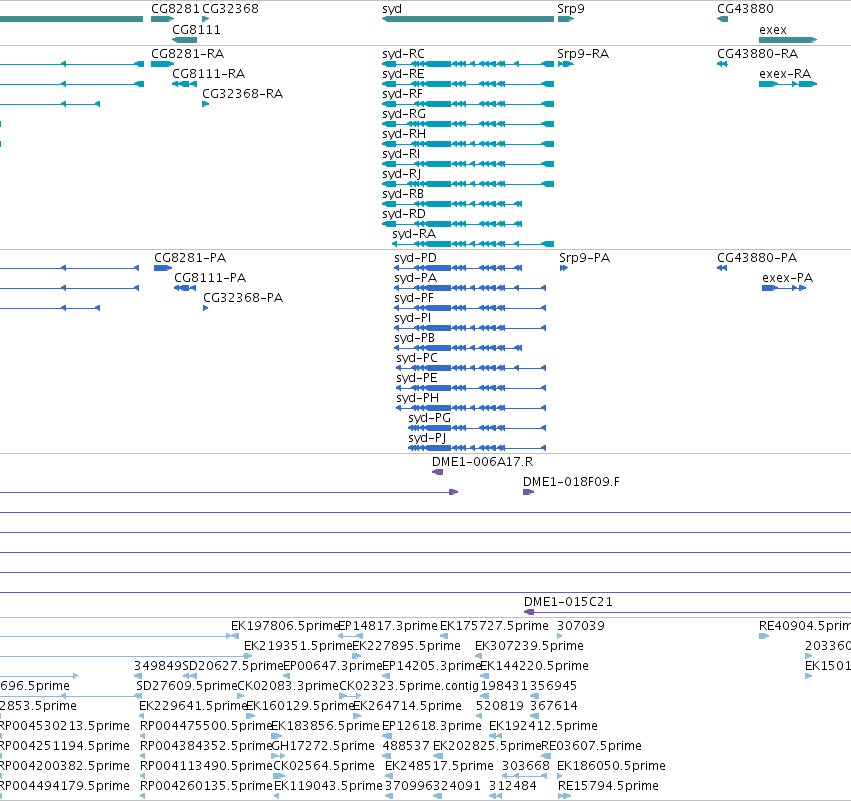Screen dimensions: 851x801
Task: Click the CG43880-PA protein label
Action: click(x=757, y=258)
